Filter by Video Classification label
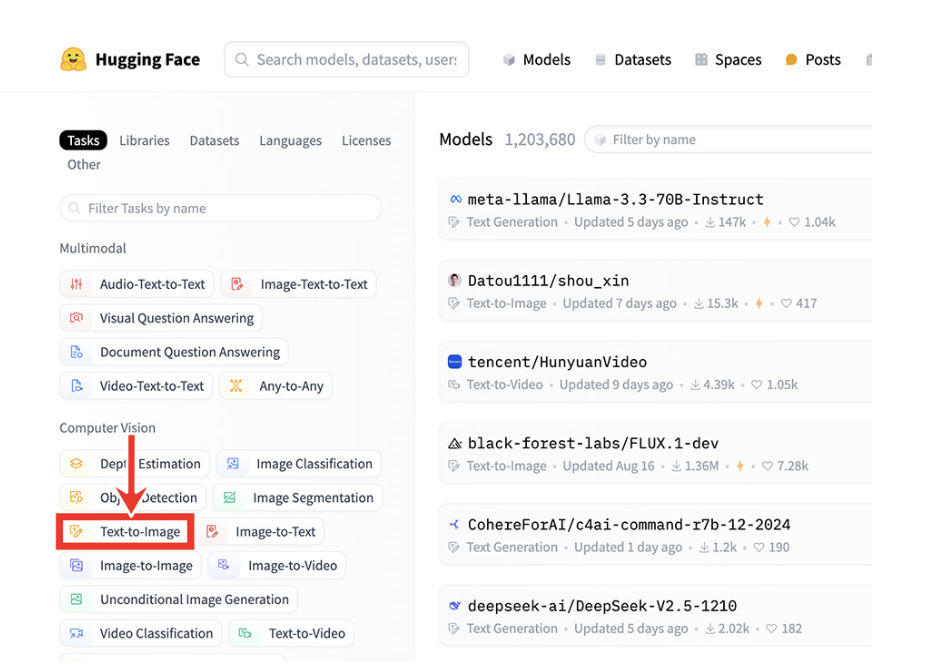The height and width of the screenshot is (664, 938). point(156,633)
